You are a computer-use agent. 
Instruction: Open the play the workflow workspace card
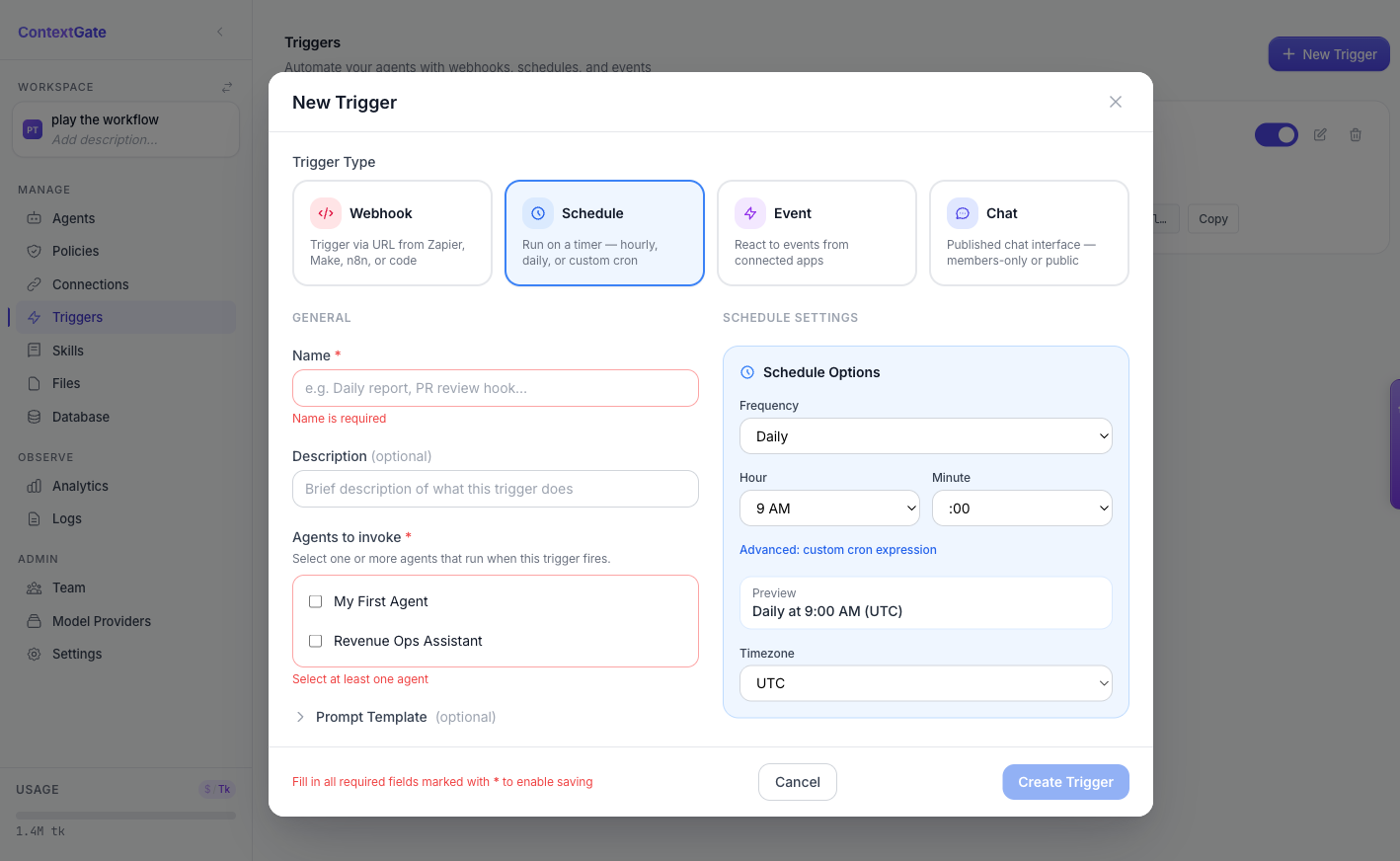click(125, 129)
